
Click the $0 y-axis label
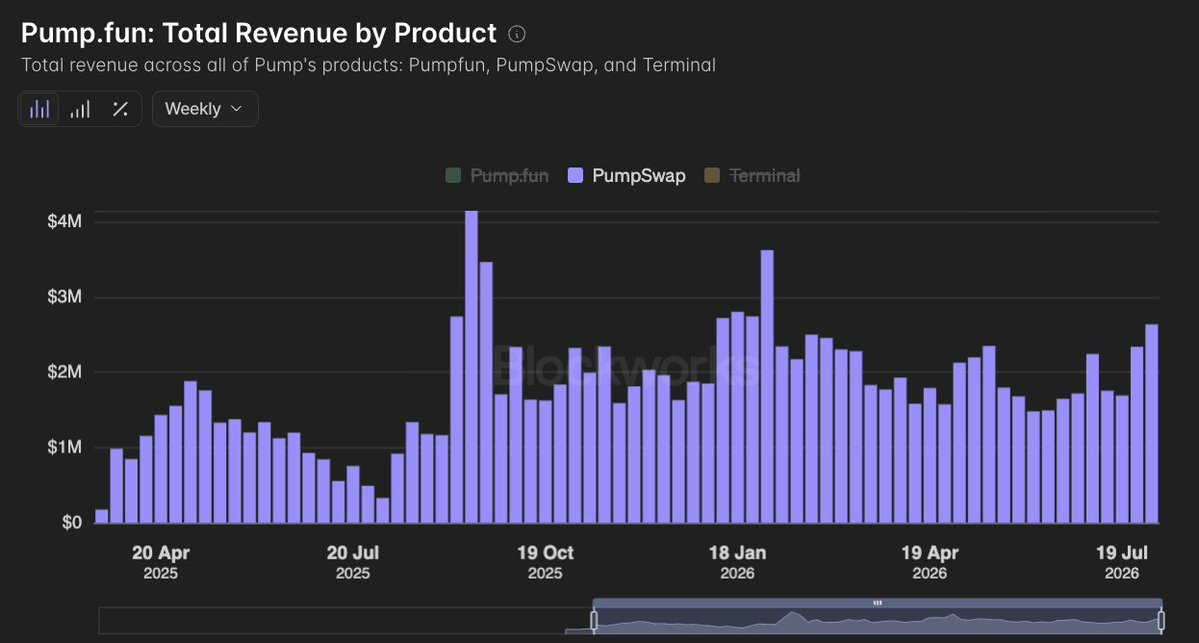tap(72, 522)
